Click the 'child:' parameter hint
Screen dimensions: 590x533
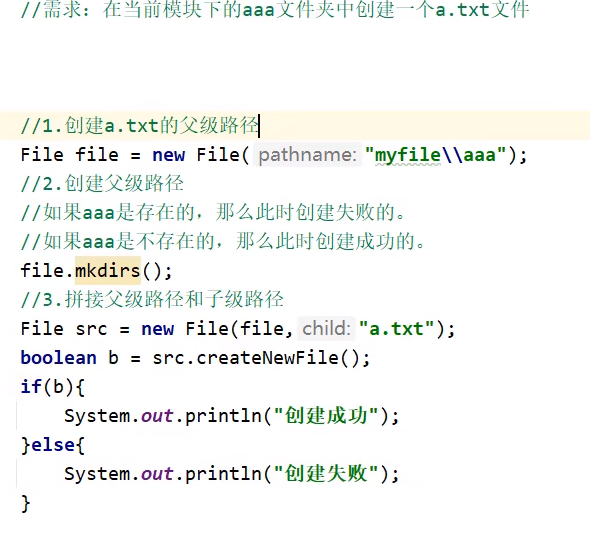(x=326, y=328)
